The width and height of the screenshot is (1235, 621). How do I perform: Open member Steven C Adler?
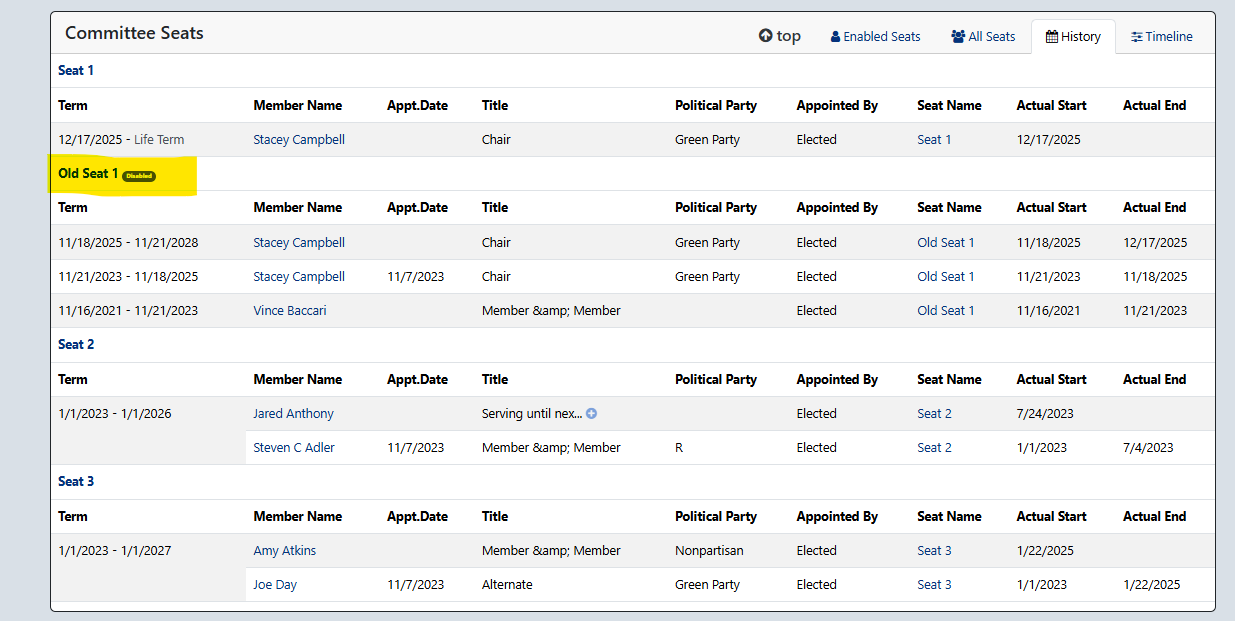[x=294, y=448]
